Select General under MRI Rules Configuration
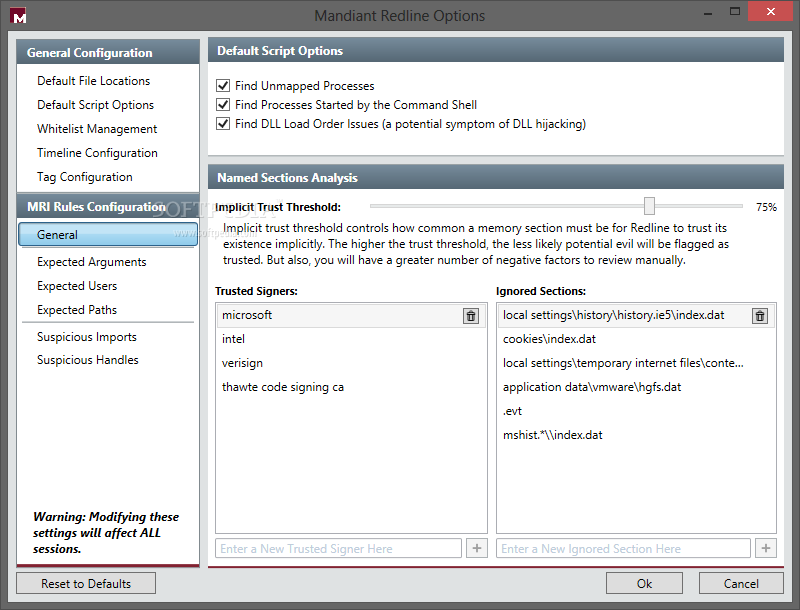Image resolution: width=800 pixels, height=610 pixels. coord(108,235)
